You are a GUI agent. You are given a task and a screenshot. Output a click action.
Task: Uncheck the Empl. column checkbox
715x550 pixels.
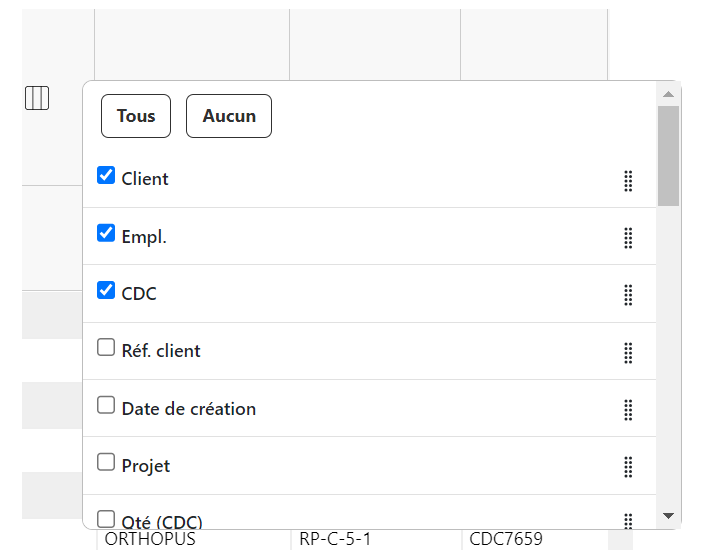tap(106, 233)
